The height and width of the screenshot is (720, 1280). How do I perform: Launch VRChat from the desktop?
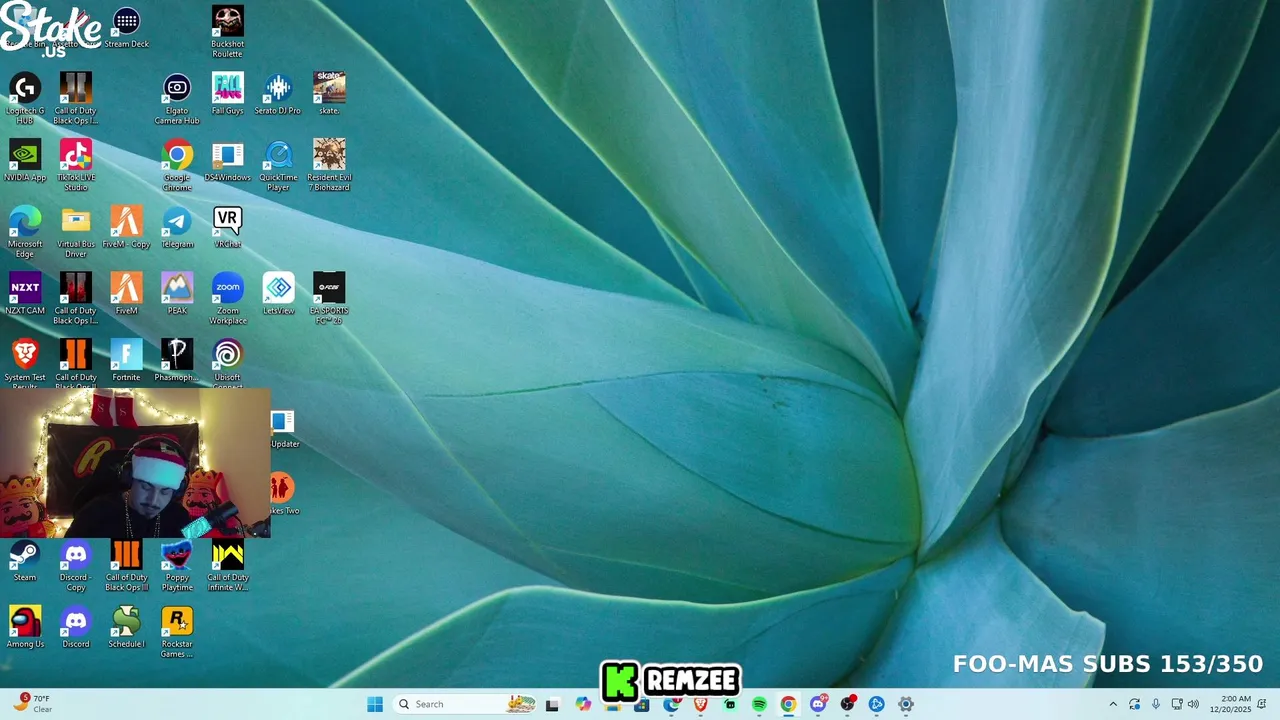227,228
